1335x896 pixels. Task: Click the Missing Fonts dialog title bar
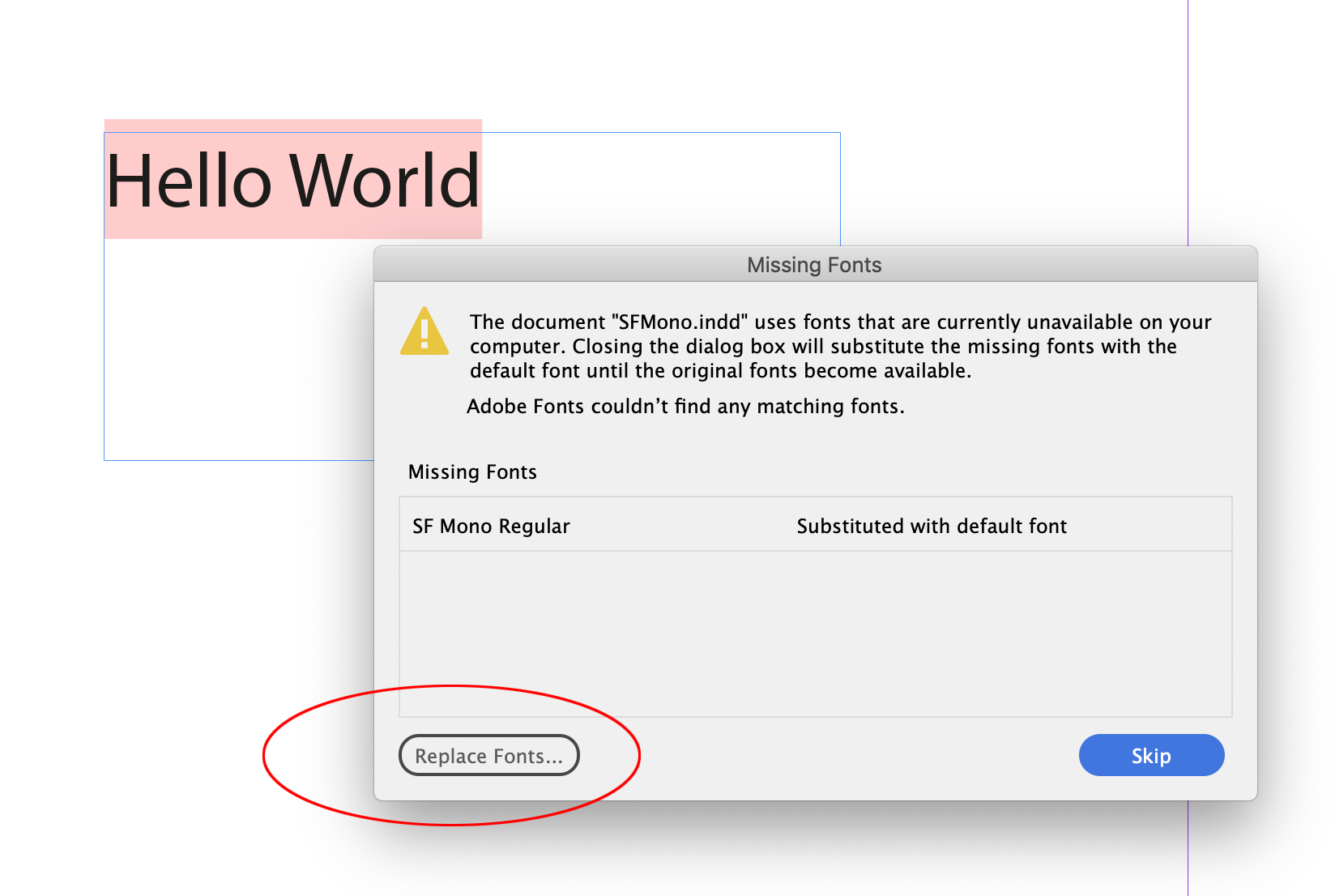click(813, 264)
